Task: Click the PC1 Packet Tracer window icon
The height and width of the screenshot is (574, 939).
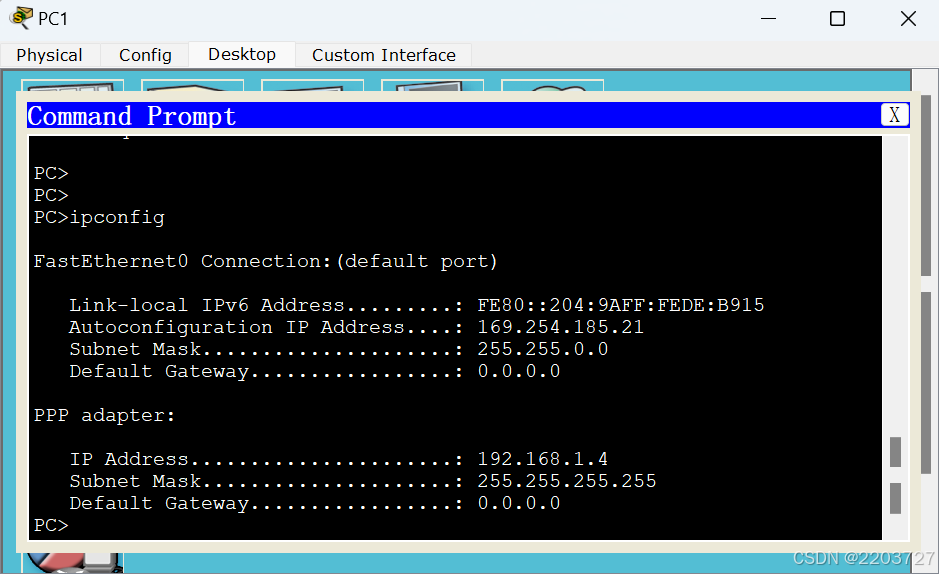Action: 21,18
